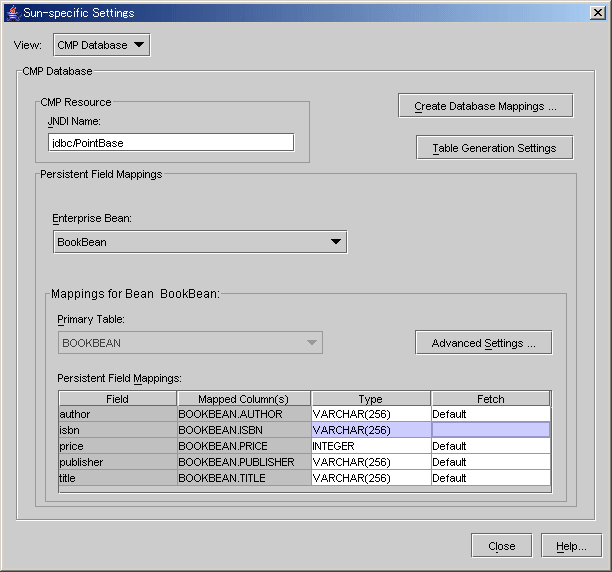The image size is (612, 572).
Task: Open the View dropdown showing CMP Database
Action: tap(101, 45)
